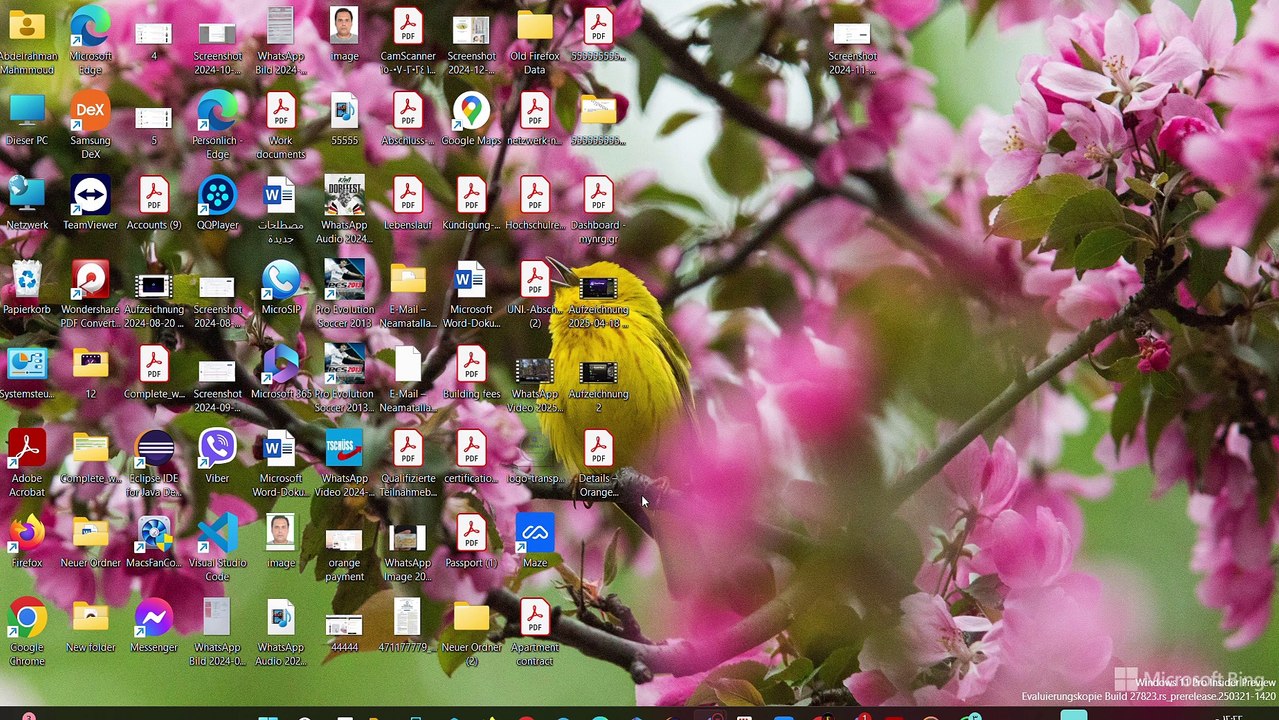1279x720 pixels.
Task: Open the Google Maps shortcut
Action: pos(471,119)
